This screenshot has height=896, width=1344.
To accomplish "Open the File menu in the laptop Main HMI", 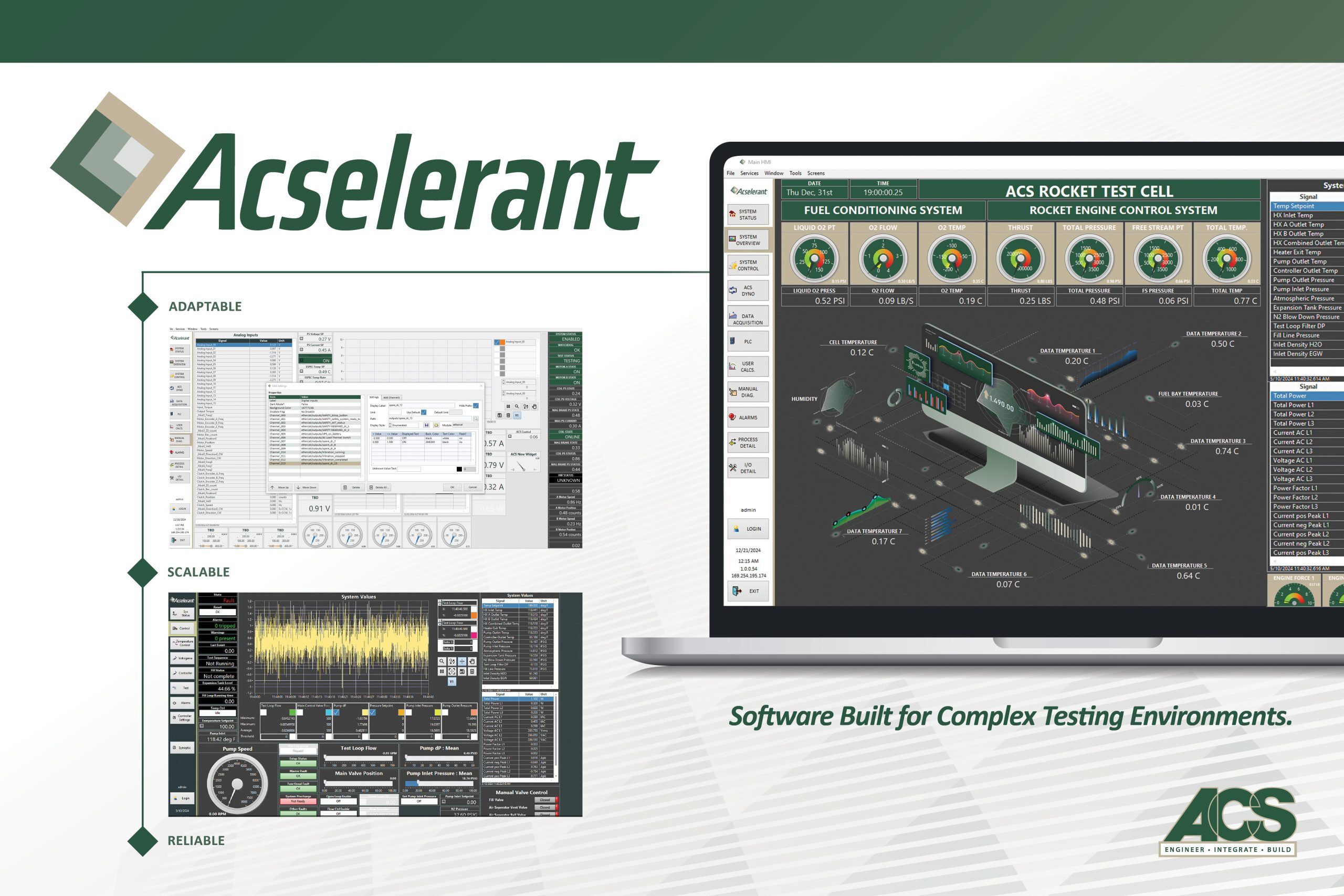I will click(x=730, y=173).
